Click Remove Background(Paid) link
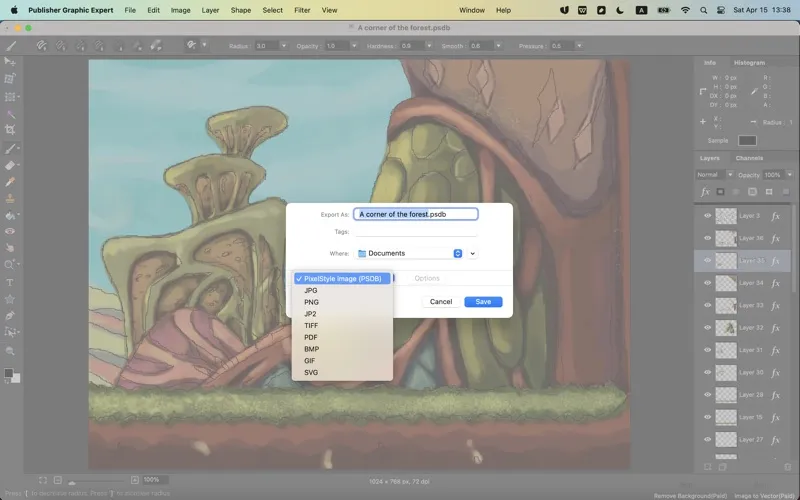 [x=690, y=496]
